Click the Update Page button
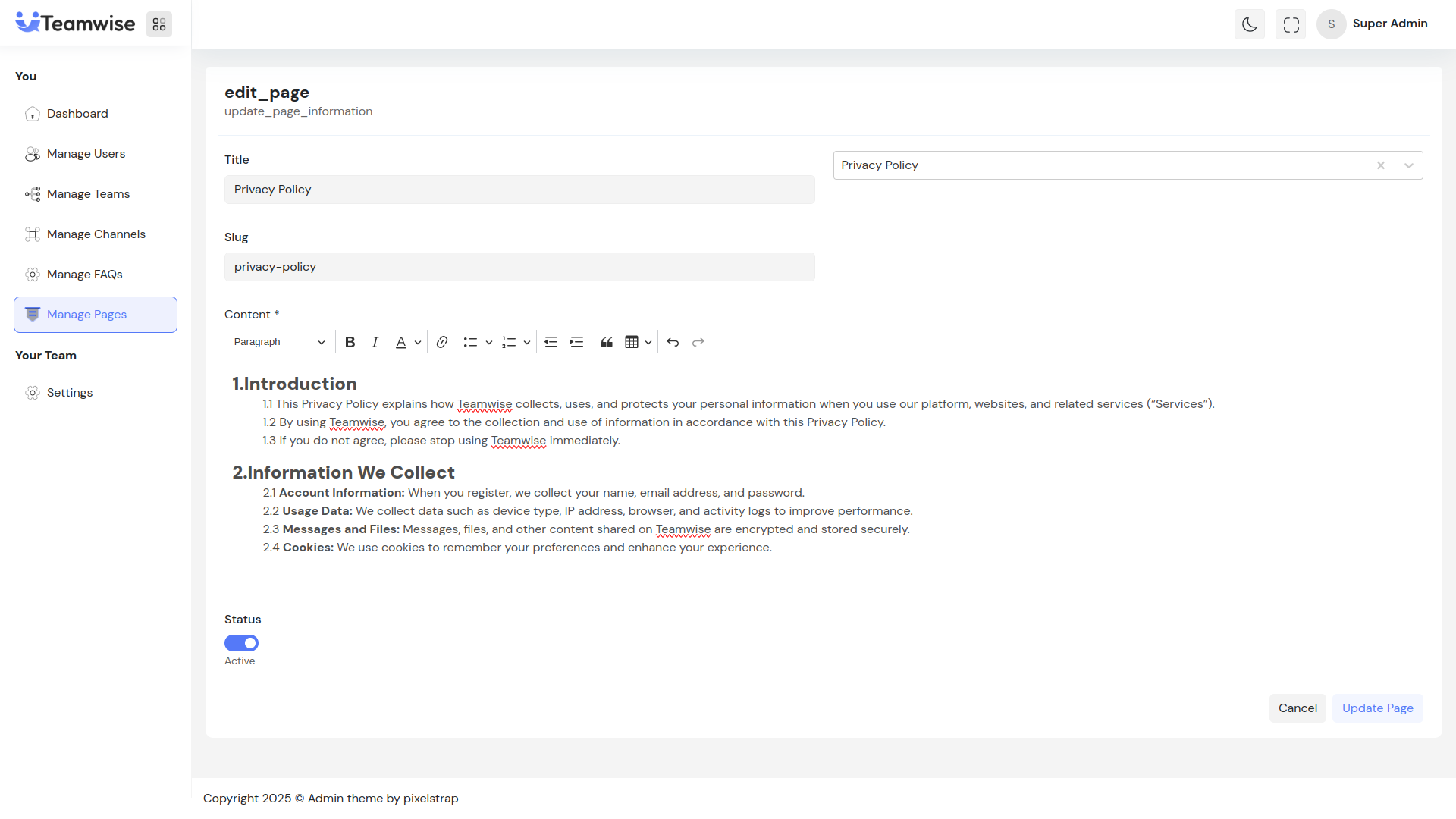Image resolution: width=1456 pixels, height=819 pixels. pyautogui.click(x=1377, y=708)
